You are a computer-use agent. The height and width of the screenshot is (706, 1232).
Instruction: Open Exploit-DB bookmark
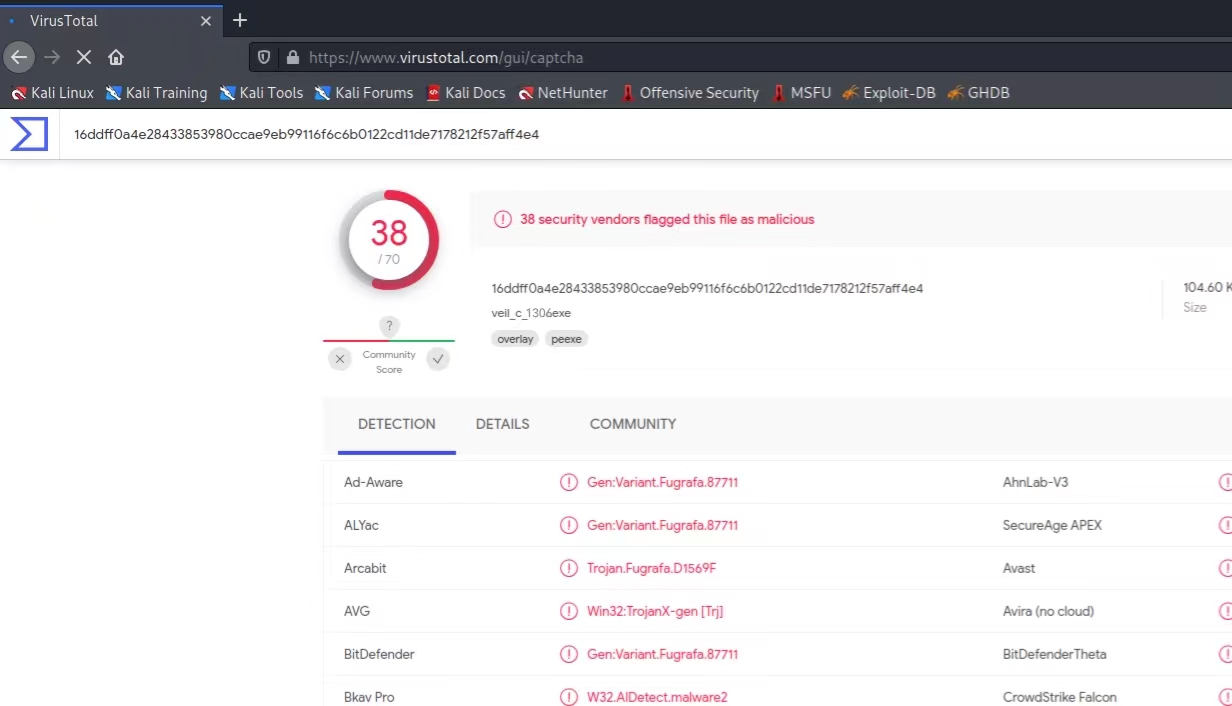point(889,93)
